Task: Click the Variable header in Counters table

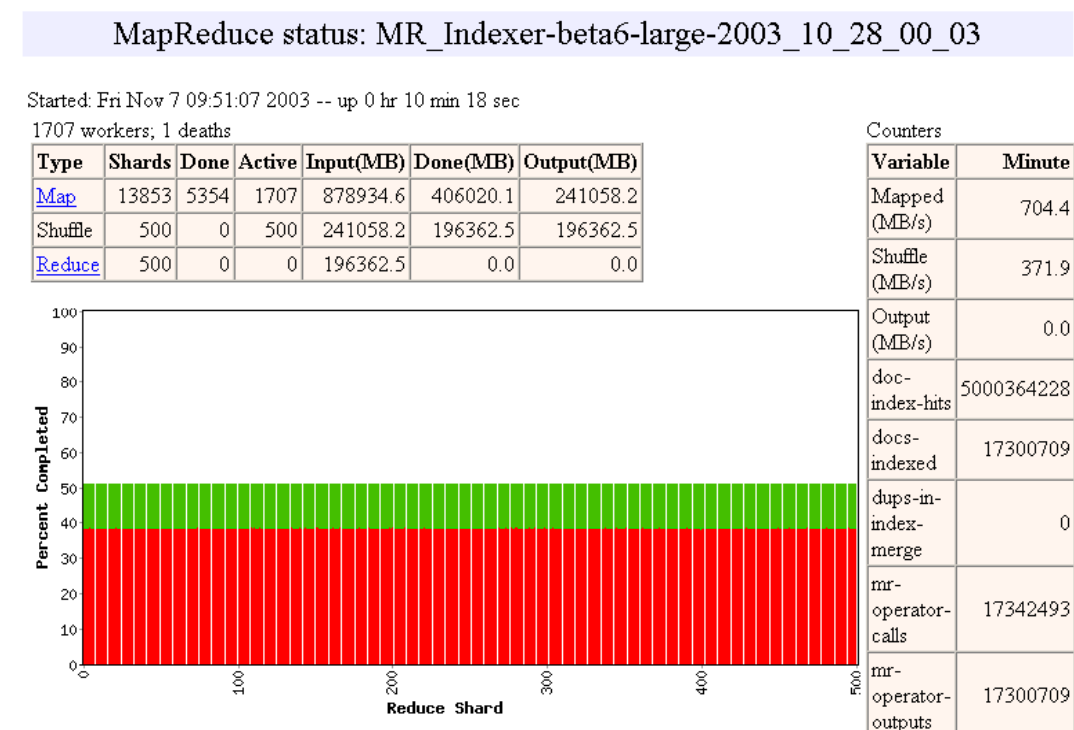Action: tap(910, 162)
